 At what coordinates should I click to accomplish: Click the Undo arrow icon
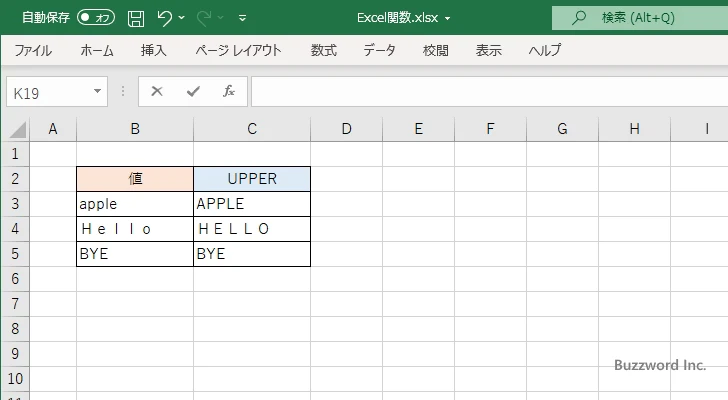[x=164, y=18]
